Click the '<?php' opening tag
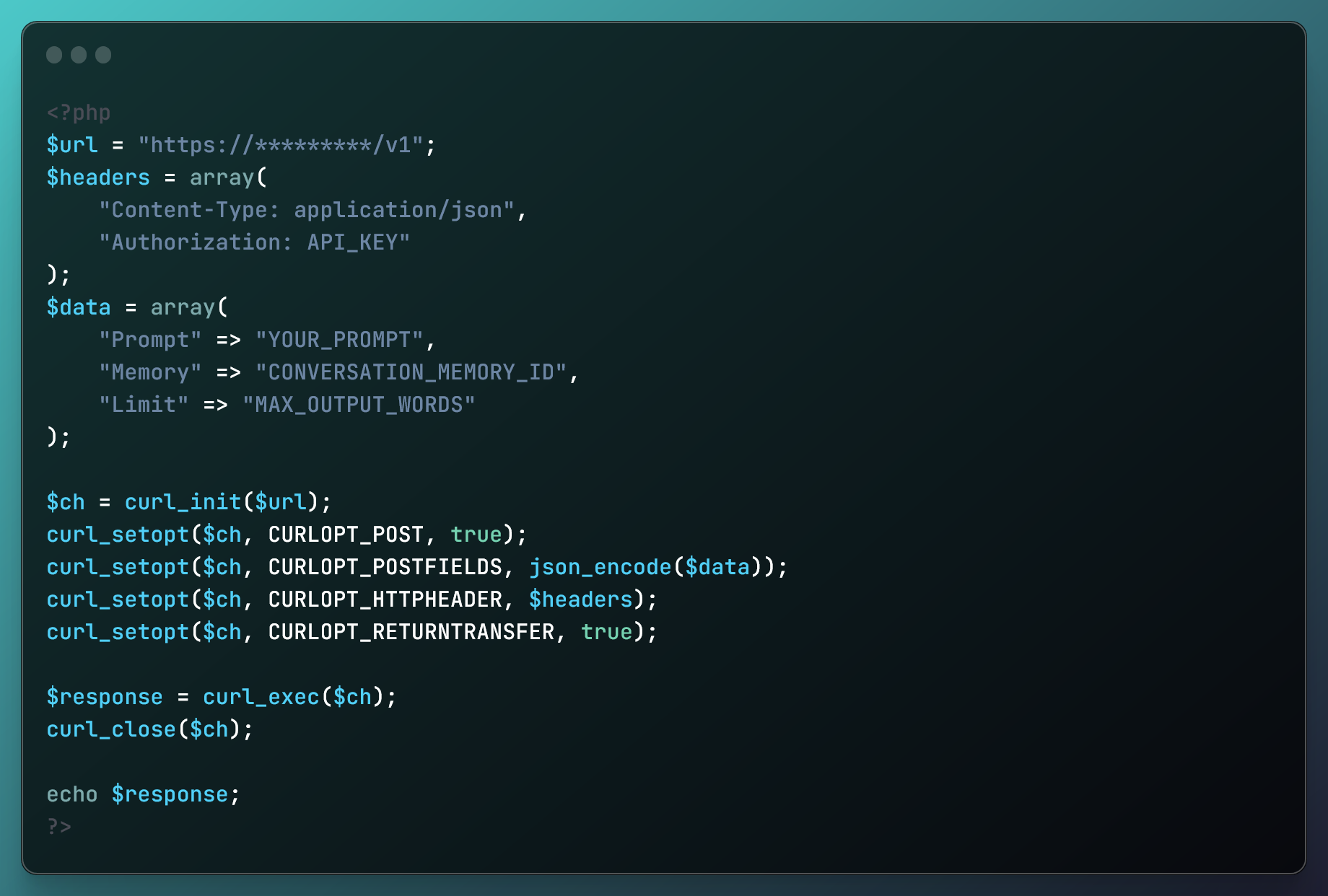Screen dimensions: 1328x896 [x=79, y=113]
